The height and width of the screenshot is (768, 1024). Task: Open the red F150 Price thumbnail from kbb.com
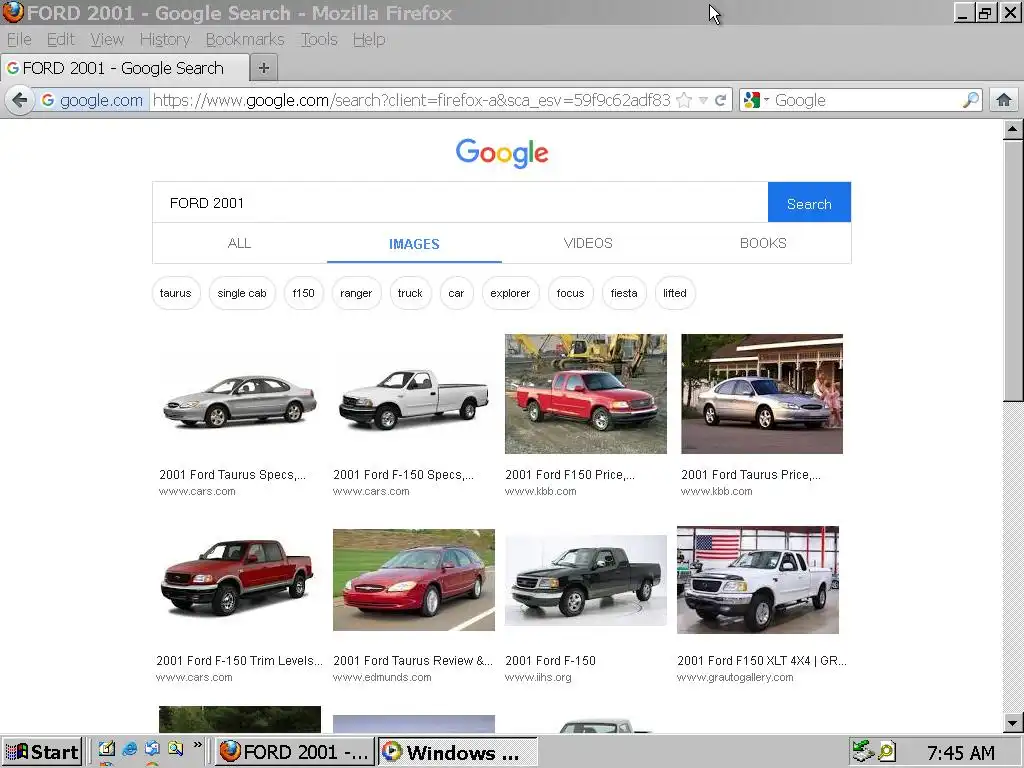coord(586,394)
